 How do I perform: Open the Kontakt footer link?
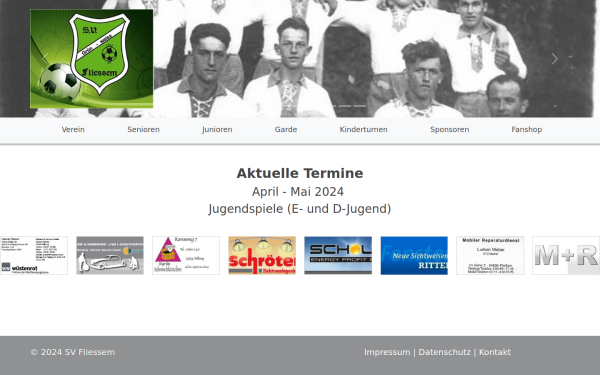click(x=495, y=352)
